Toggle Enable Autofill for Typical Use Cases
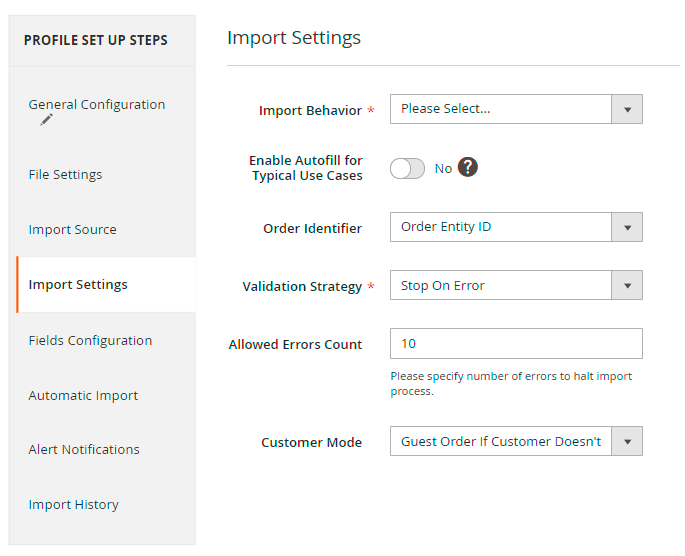This screenshot has width=685, height=556. click(x=407, y=169)
